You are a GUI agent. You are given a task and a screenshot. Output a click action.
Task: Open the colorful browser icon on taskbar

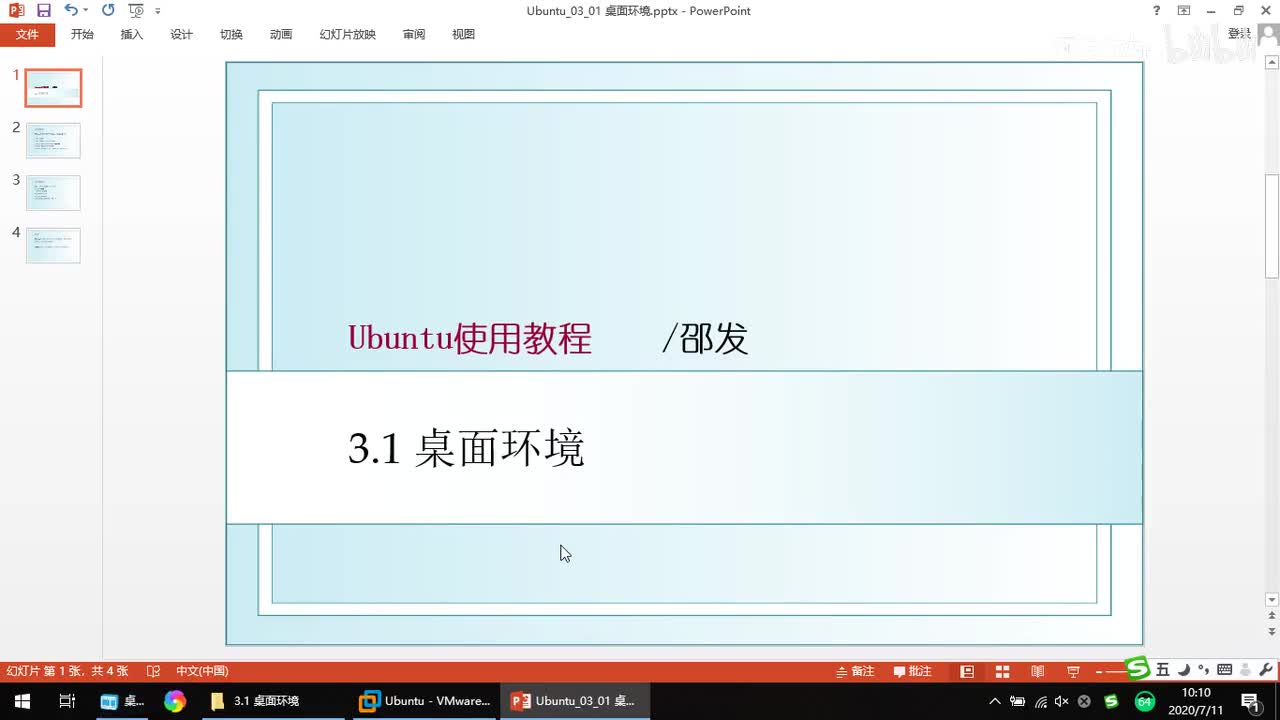tap(175, 701)
